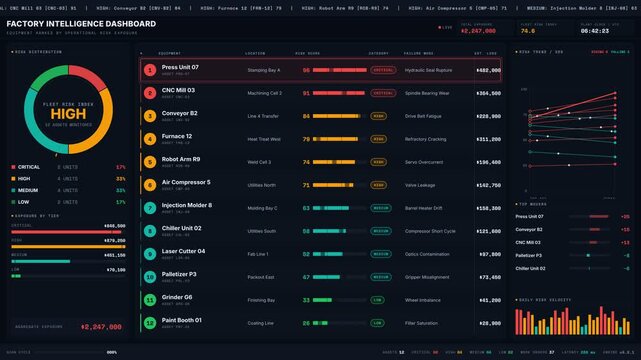
Task: Click the Filter Saturation failure mode
Action: pos(421,323)
